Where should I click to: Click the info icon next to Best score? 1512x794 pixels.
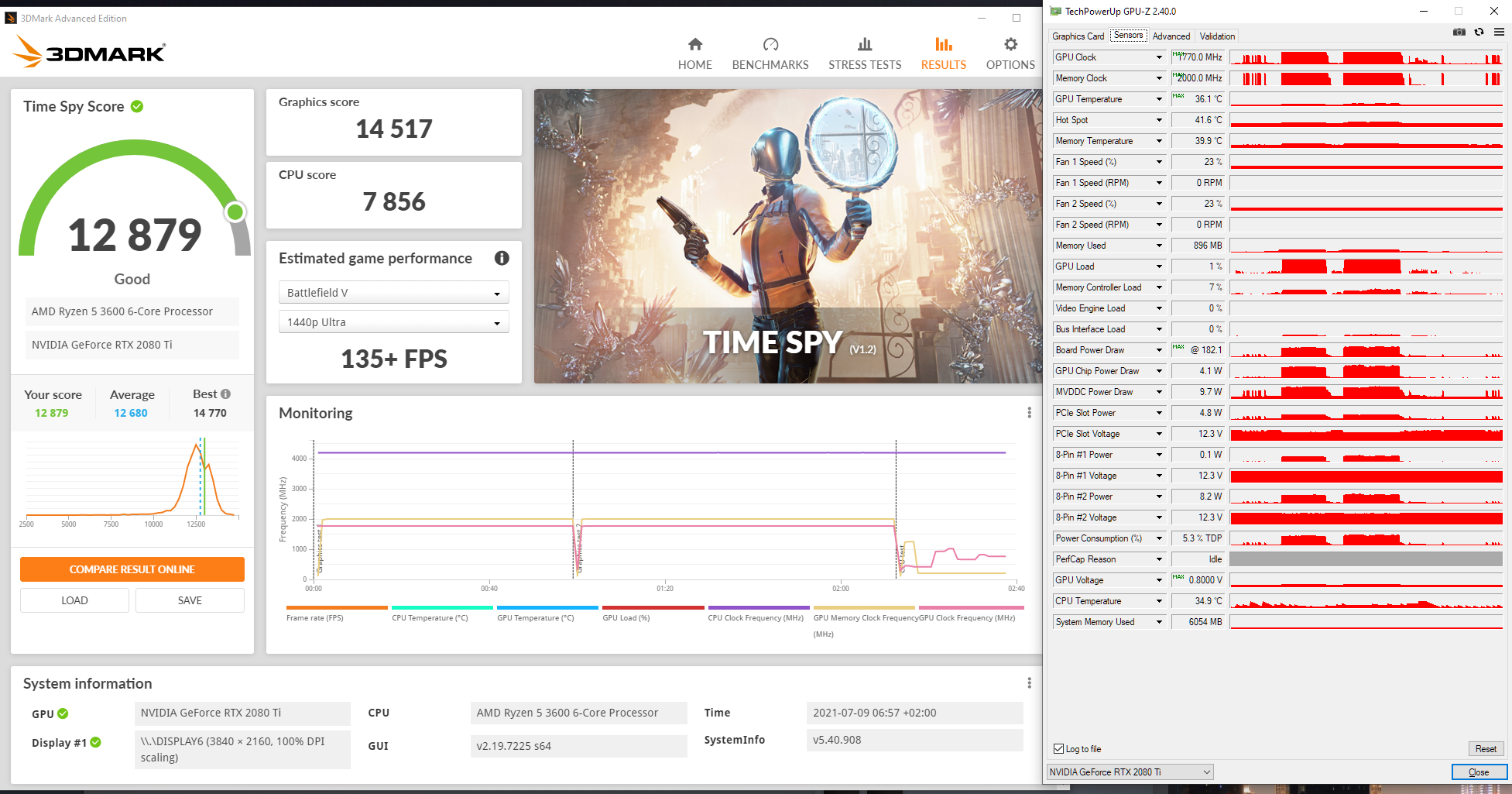click(226, 394)
